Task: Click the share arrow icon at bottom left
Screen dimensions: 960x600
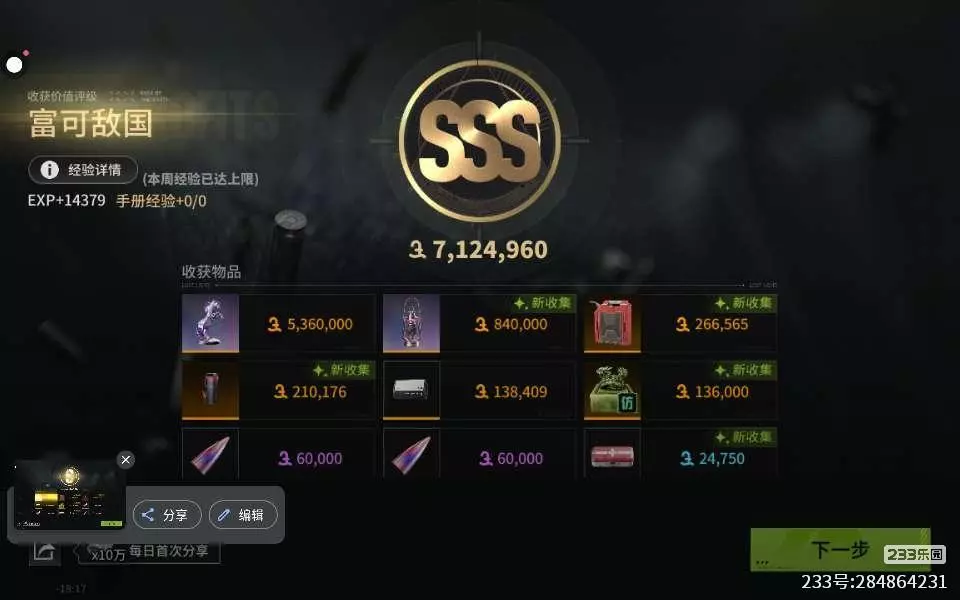Action: 45,552
